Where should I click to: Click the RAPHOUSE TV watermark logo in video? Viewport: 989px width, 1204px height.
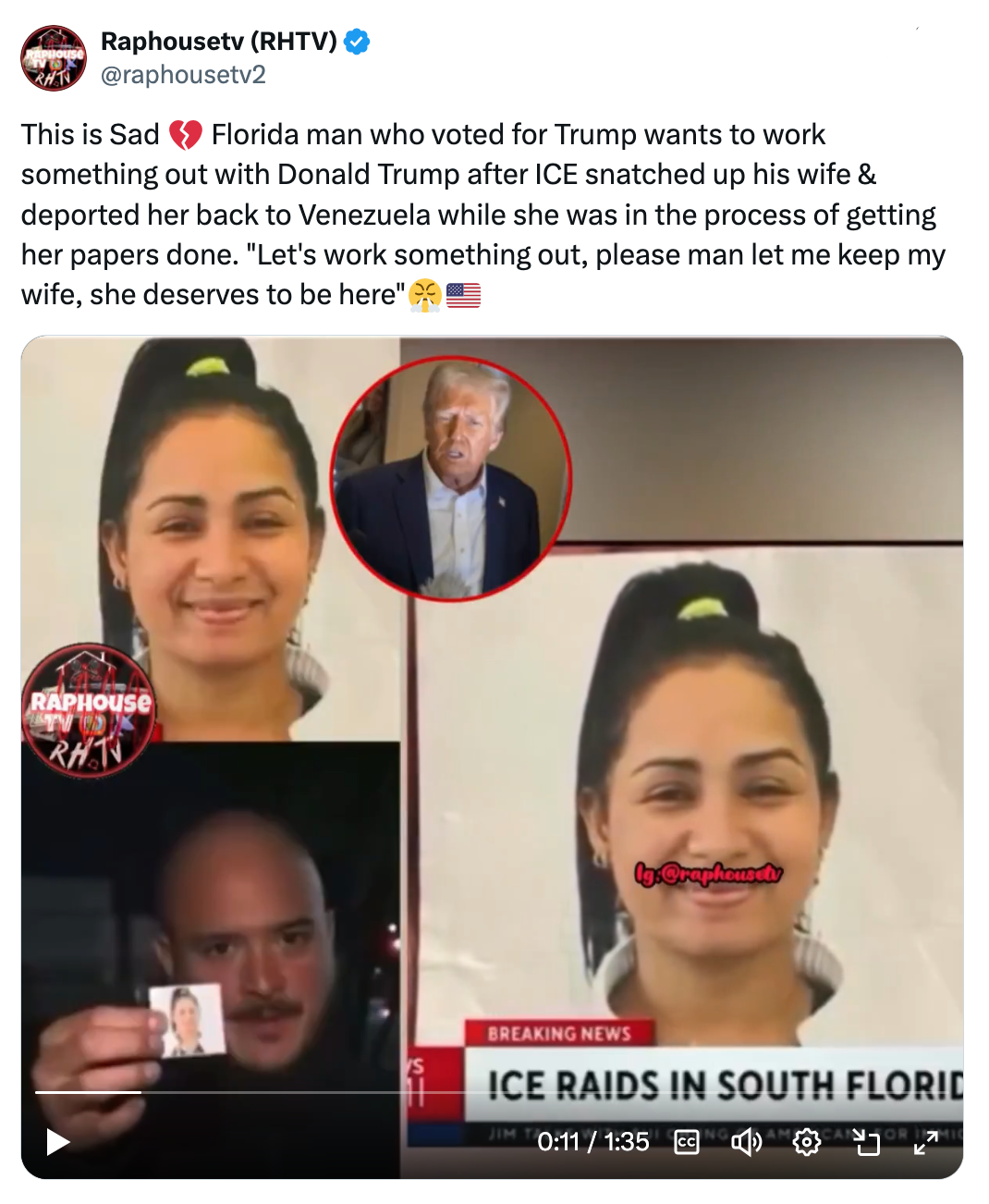pos(89,710)
